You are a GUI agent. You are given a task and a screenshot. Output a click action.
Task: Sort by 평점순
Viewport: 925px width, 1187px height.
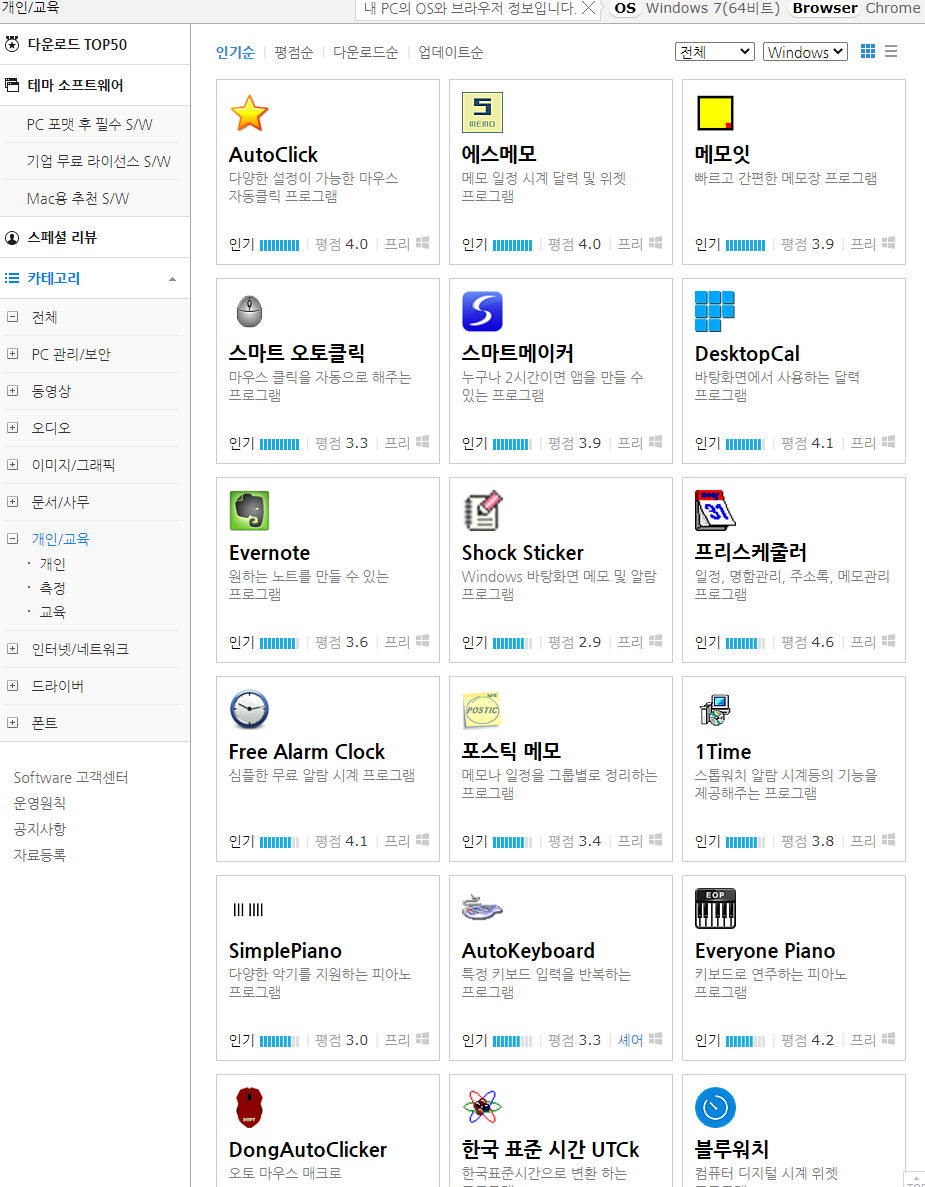click(294, 52)
